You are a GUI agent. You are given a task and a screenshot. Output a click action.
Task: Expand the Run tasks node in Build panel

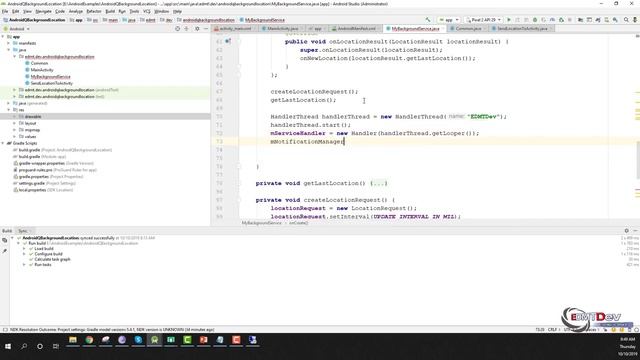pos(24,264)
